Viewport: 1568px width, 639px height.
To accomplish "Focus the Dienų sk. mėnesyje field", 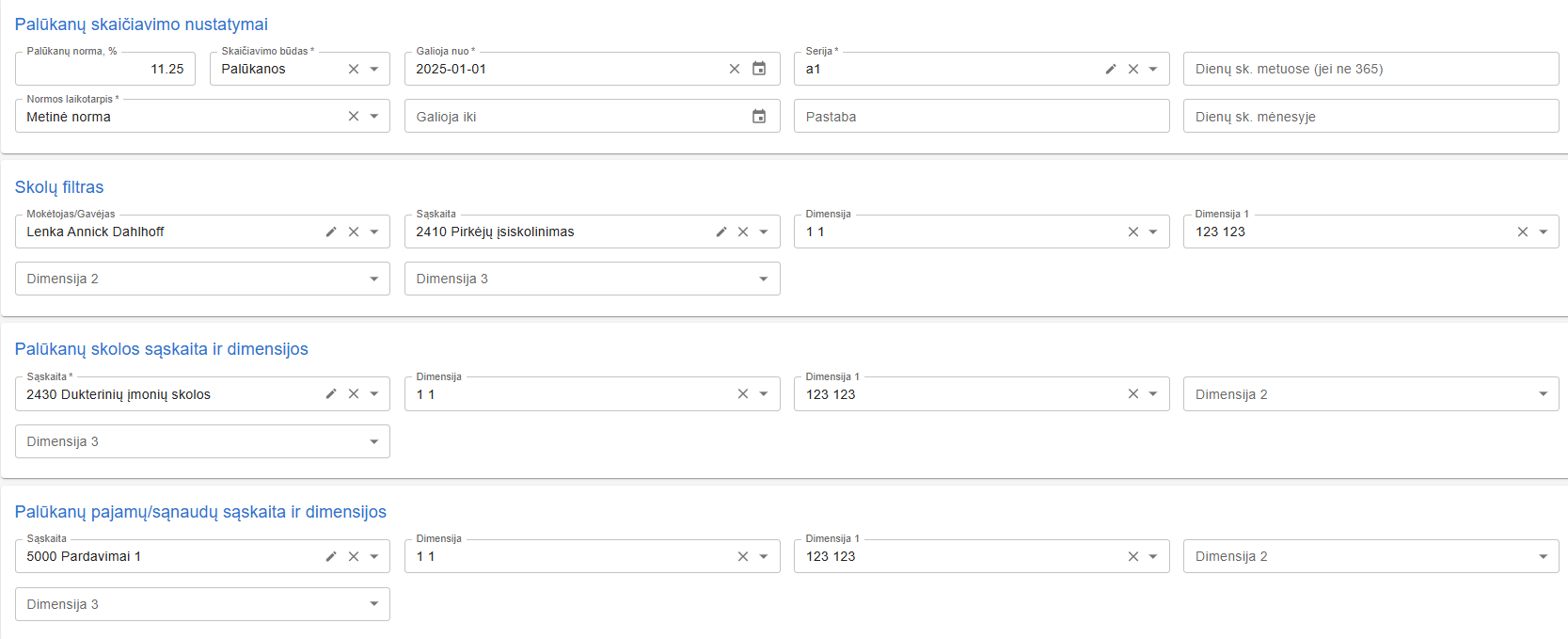I will 1370,117.
